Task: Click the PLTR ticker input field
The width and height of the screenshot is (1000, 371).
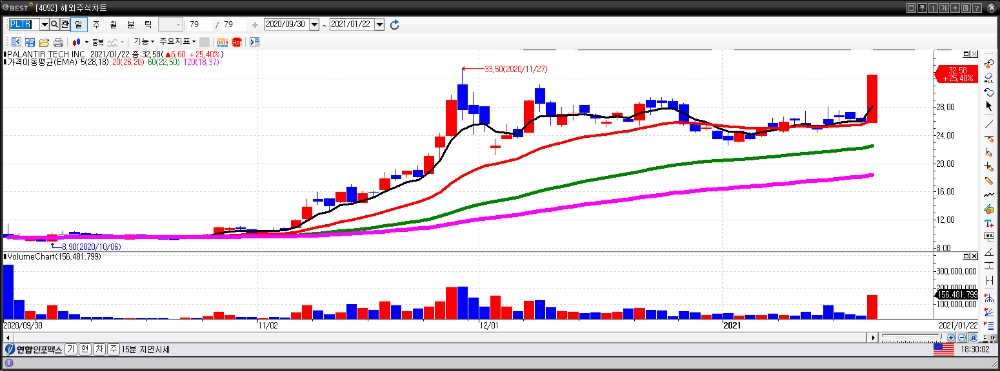Action: point(24,24)
